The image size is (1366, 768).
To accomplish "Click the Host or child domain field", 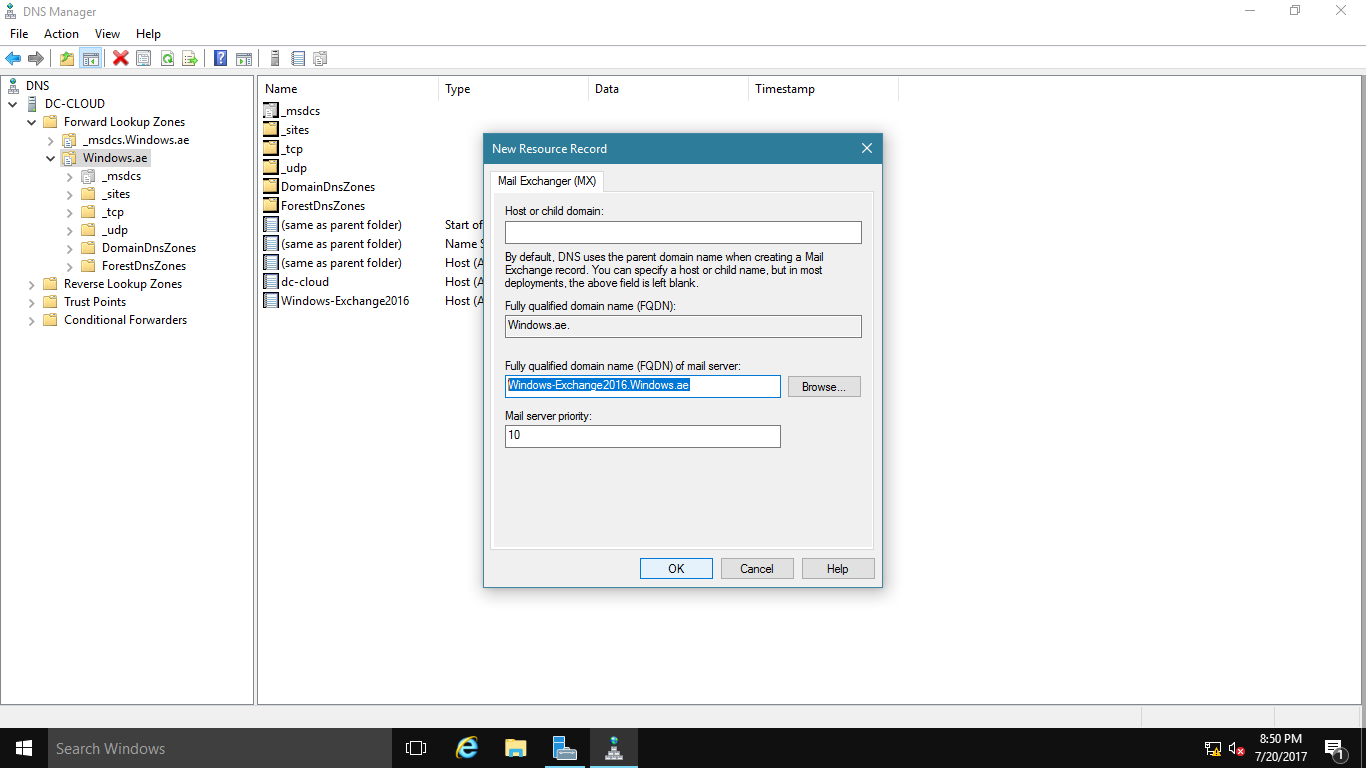I will point(683,233).
